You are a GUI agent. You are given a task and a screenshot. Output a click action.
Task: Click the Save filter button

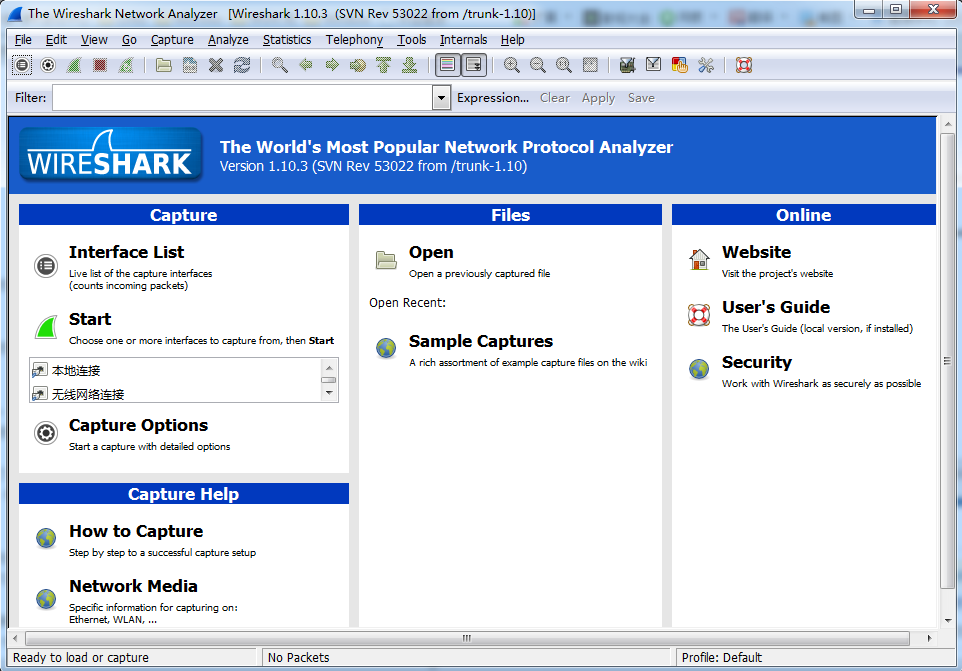pyautogui.click(x=641, y=98)
